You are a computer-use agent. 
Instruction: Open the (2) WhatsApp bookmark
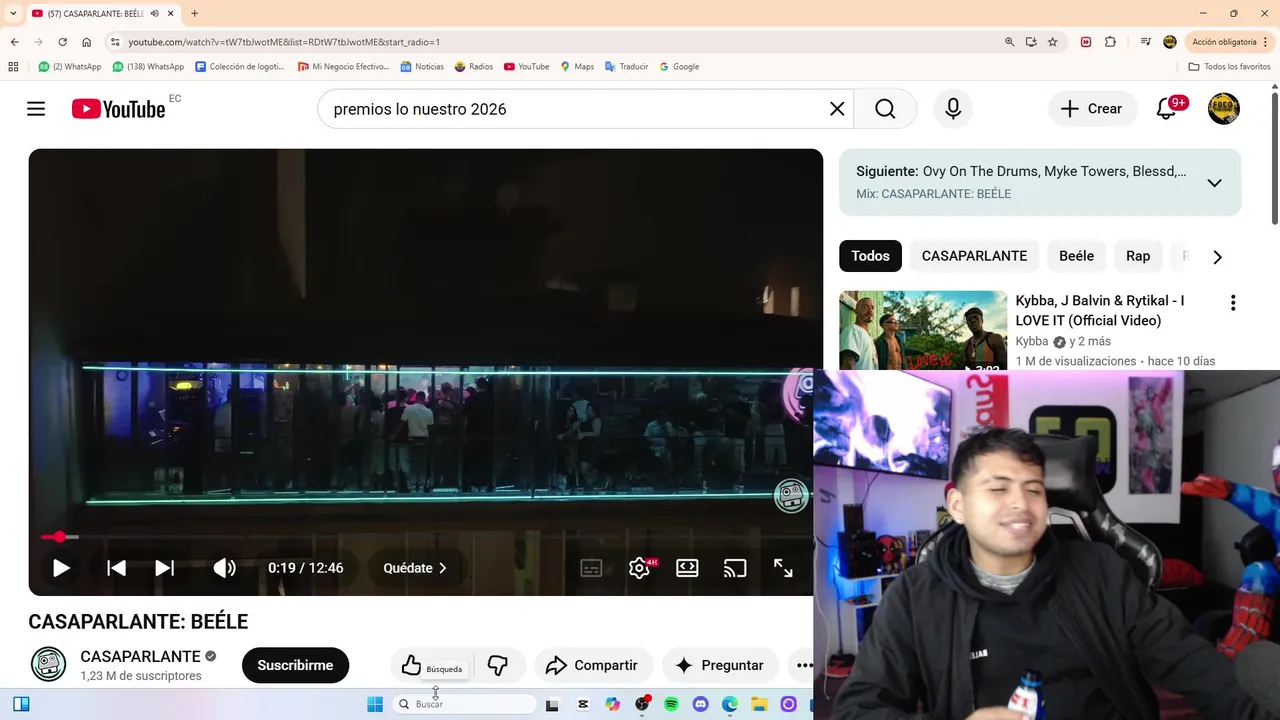[x=70, y=67]
